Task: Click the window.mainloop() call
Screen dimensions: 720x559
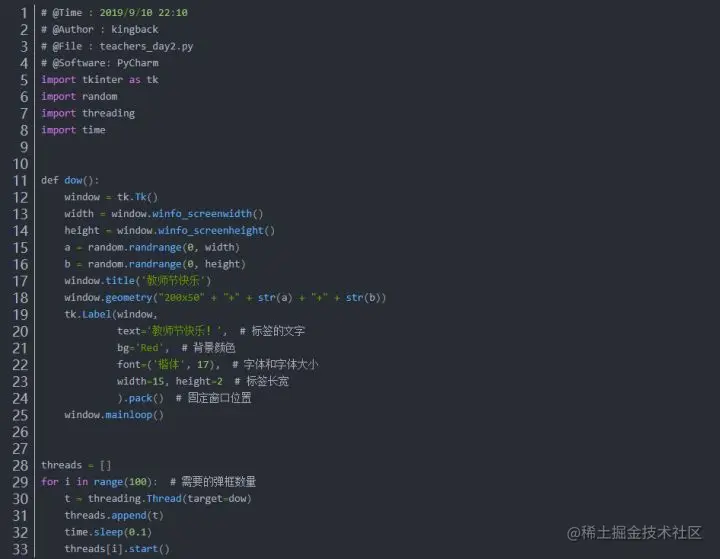Action: tap(114, 415)
